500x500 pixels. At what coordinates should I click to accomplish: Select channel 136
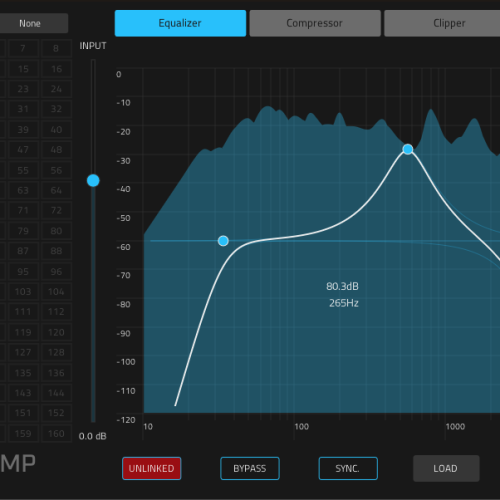[x=56, y=373]
